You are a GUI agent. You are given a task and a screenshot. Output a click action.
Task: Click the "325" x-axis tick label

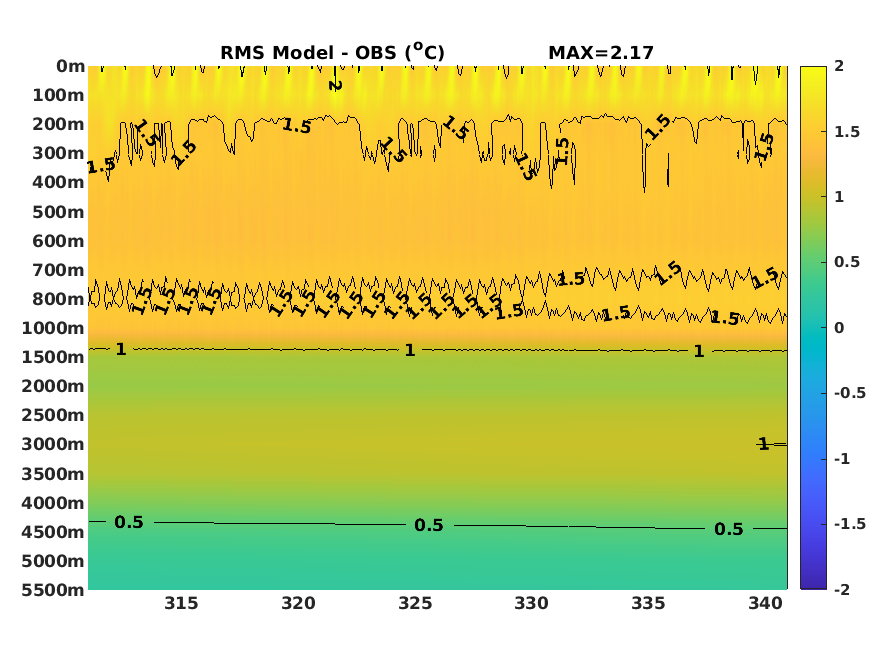pyautogui.click(x=415, y=604)
